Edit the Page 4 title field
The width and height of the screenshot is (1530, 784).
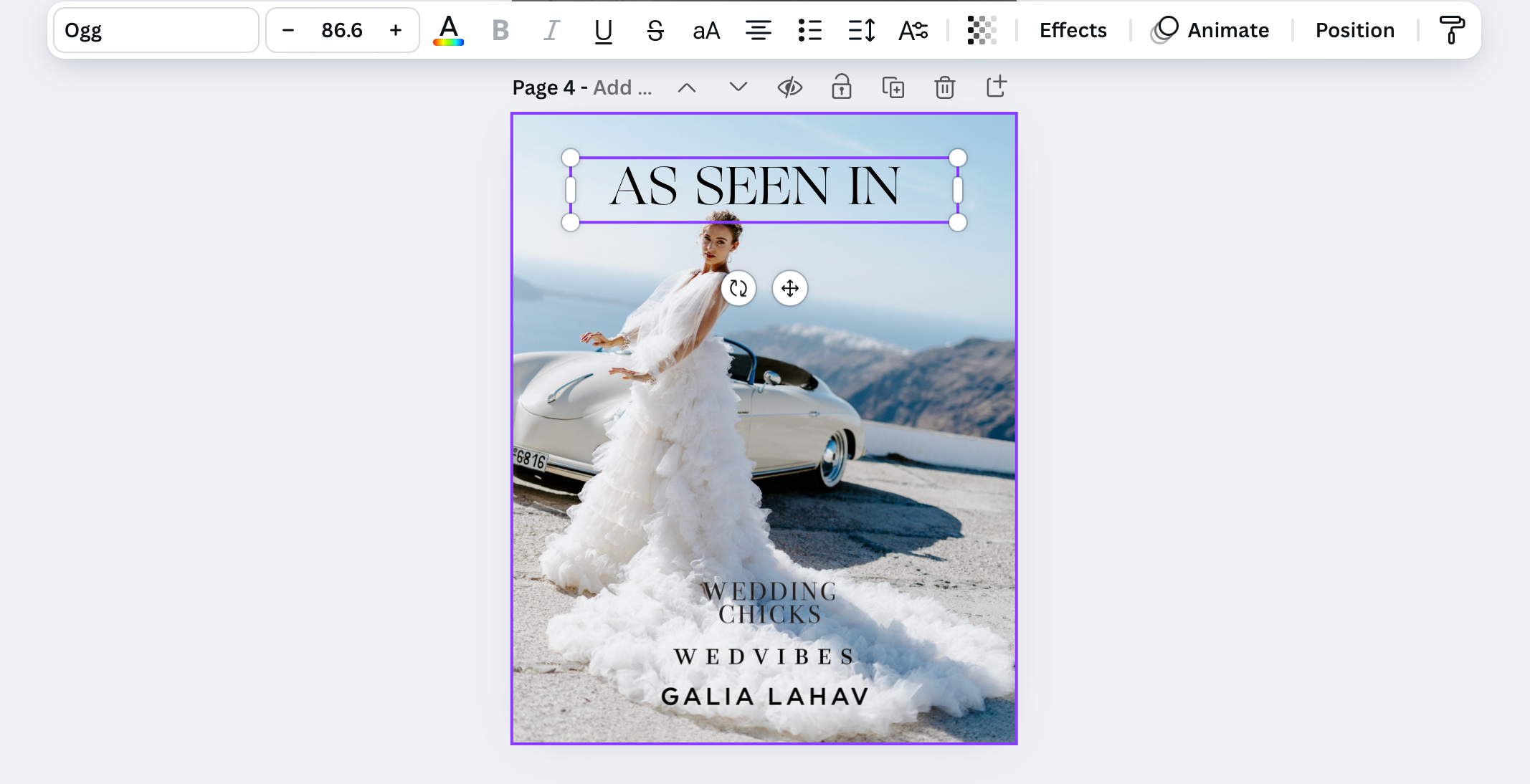click(x=582, y=87)
